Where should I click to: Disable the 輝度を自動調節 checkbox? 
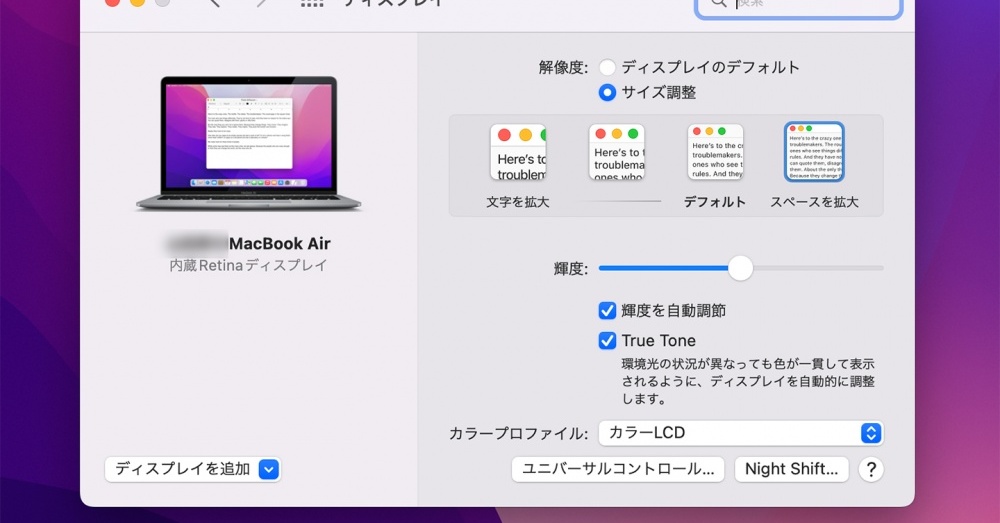tap(607, 311)
